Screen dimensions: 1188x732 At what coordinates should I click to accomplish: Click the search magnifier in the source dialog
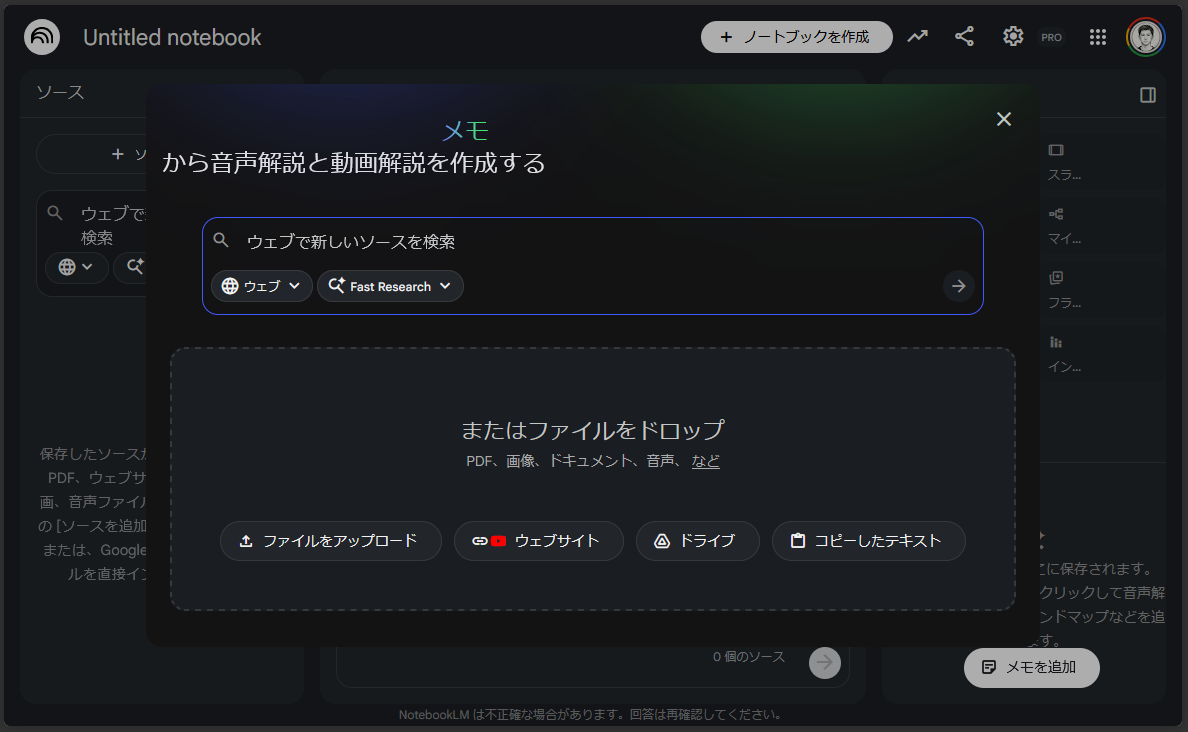[222, 240]
